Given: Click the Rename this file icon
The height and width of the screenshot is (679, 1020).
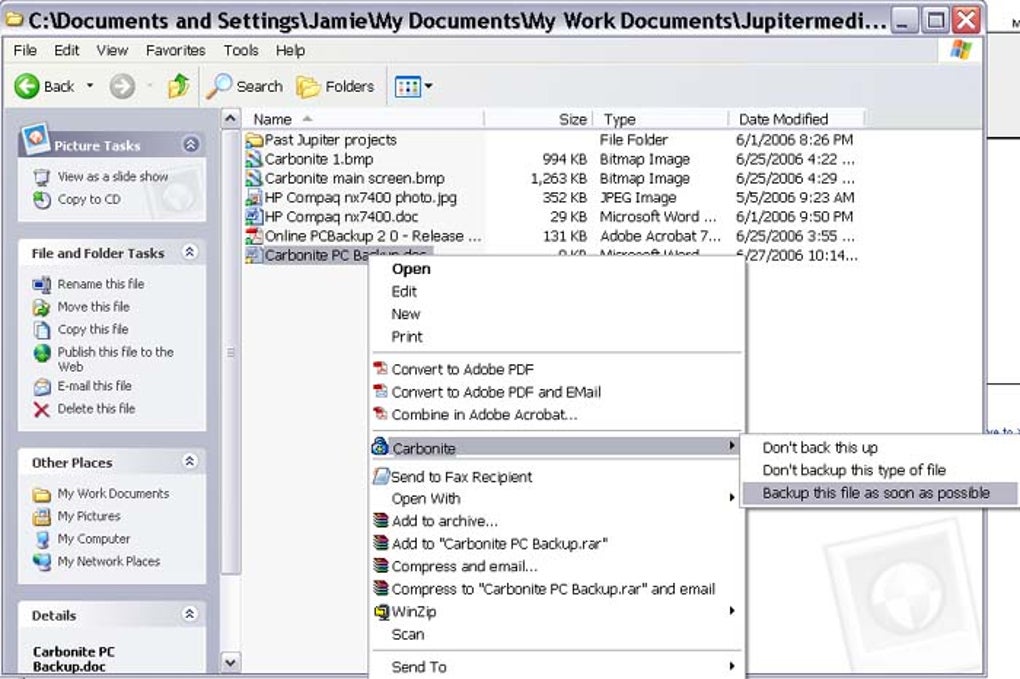Looking at the screenshot, I should click(42, 284).
